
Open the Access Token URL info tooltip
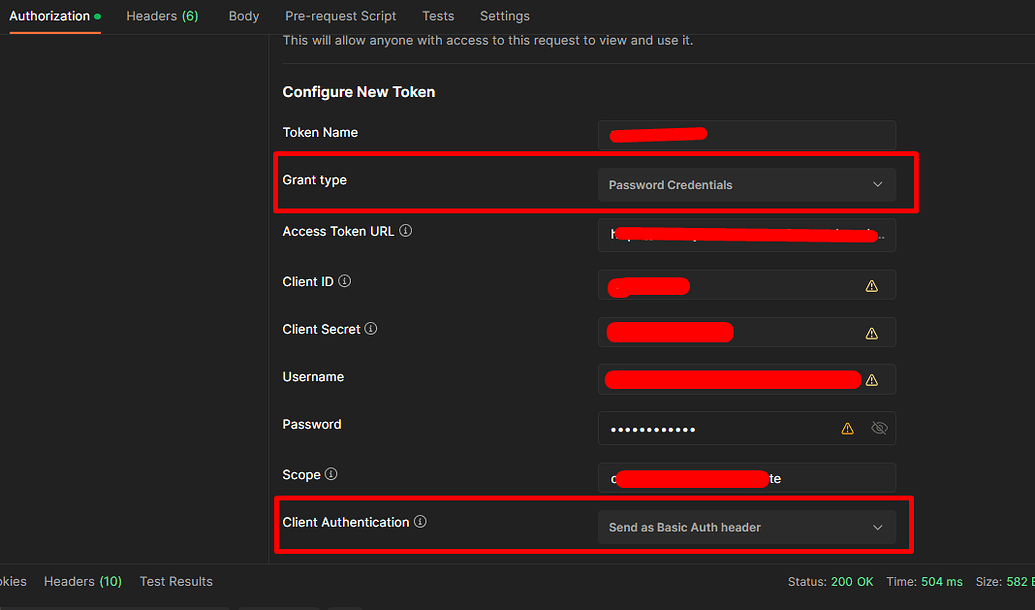point(405,230)
